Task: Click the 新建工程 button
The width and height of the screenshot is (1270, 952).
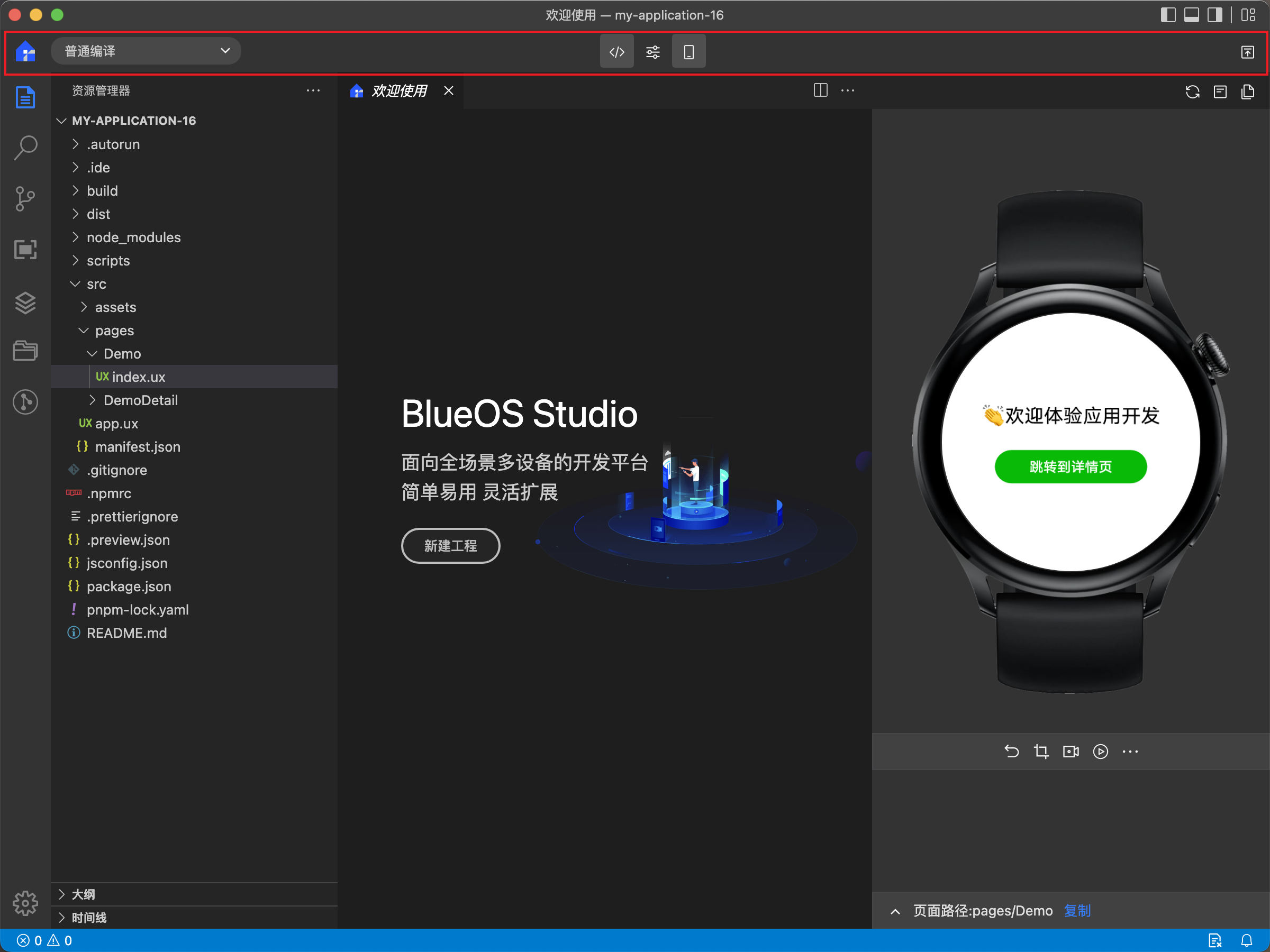Action: [x=450, y=545]
